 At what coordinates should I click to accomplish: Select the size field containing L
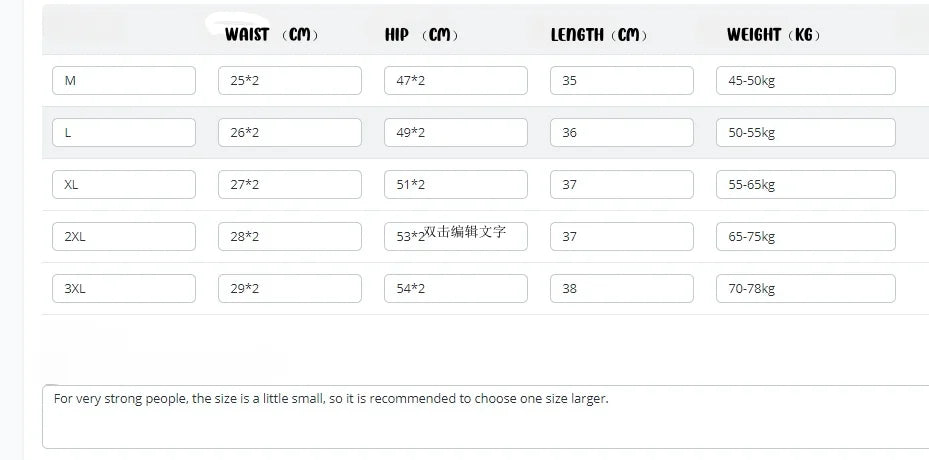click(x=124, y=133)
